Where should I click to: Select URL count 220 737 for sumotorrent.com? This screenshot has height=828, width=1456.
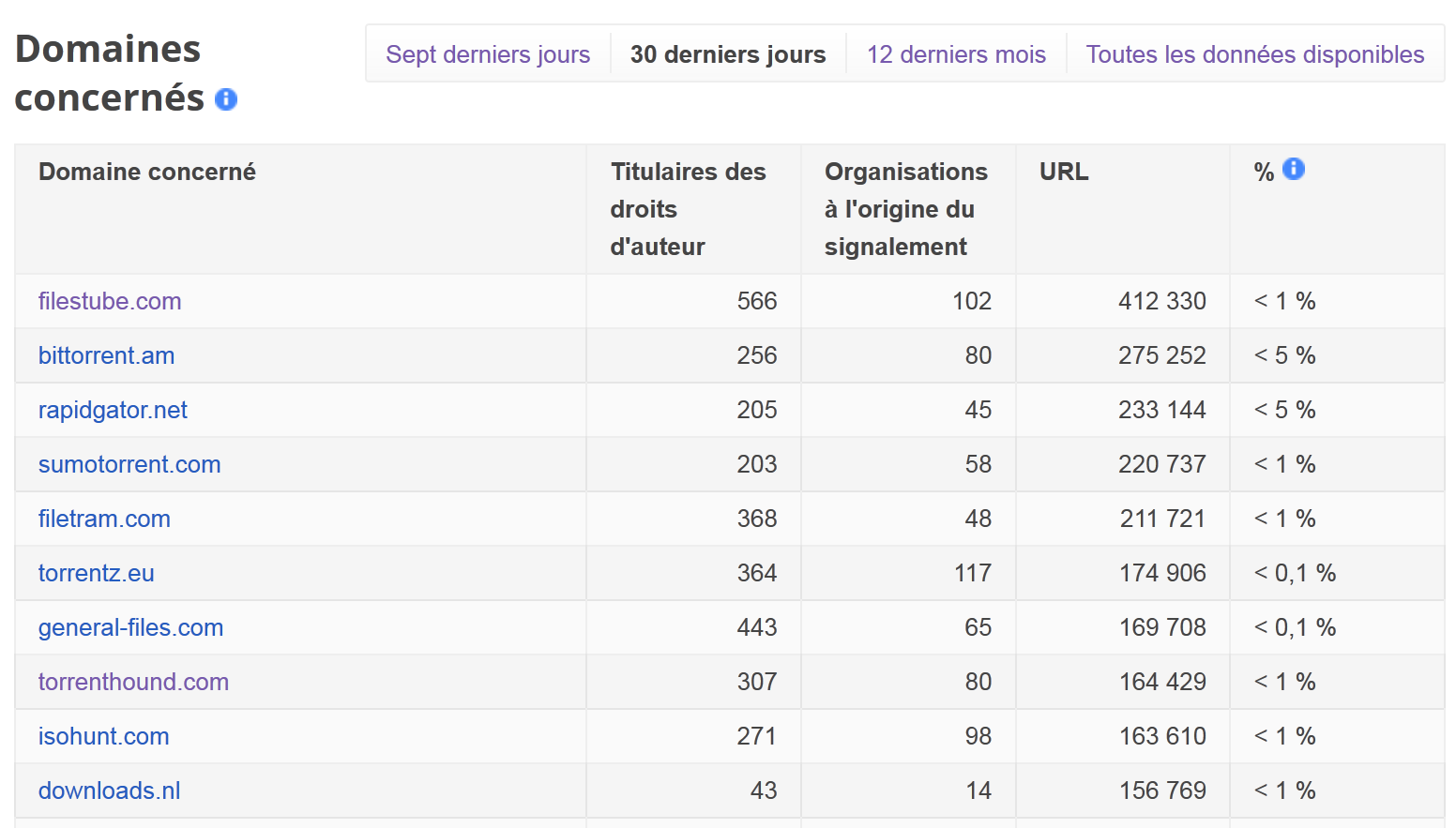1161,464
